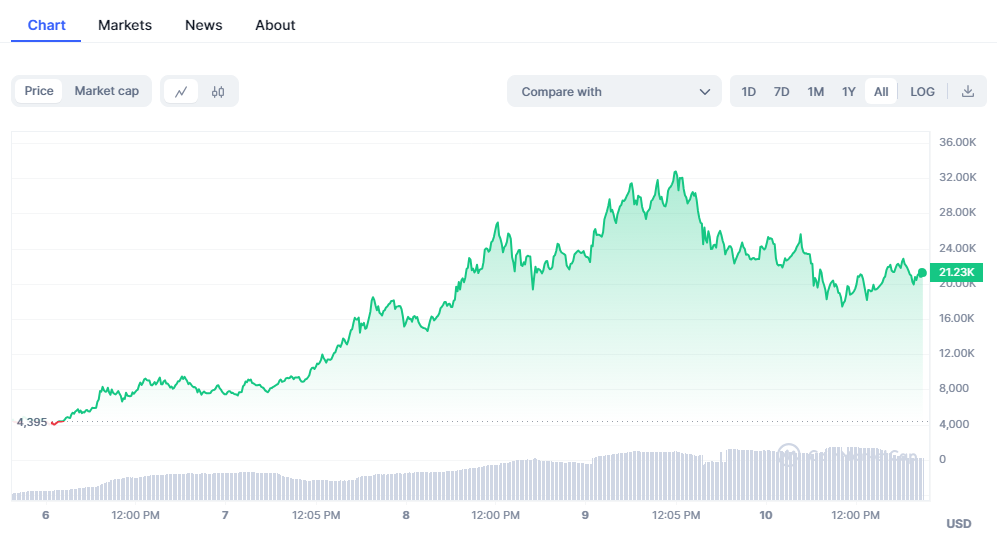Image resolution: width=997 pixels, height=535 pixels.
Task: Switch to candlestick chart icon
Action: click(x=218, y=91)
